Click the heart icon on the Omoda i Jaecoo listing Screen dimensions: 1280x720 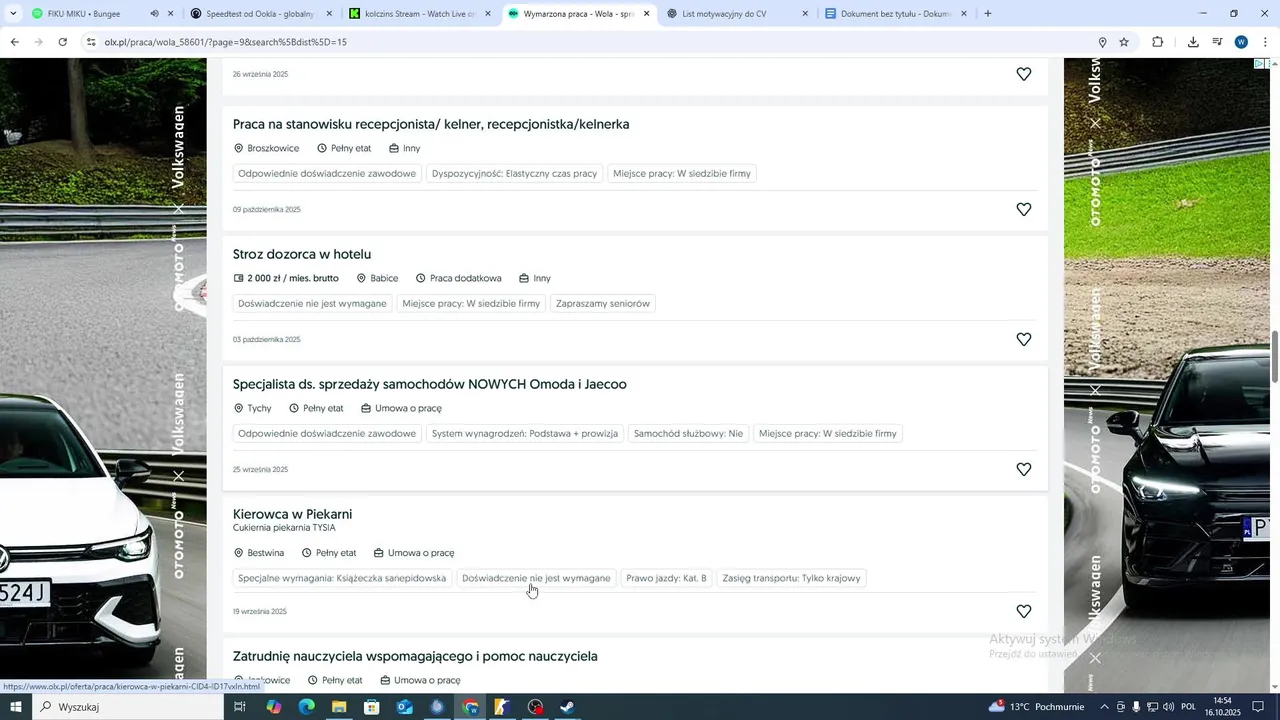1024,469
